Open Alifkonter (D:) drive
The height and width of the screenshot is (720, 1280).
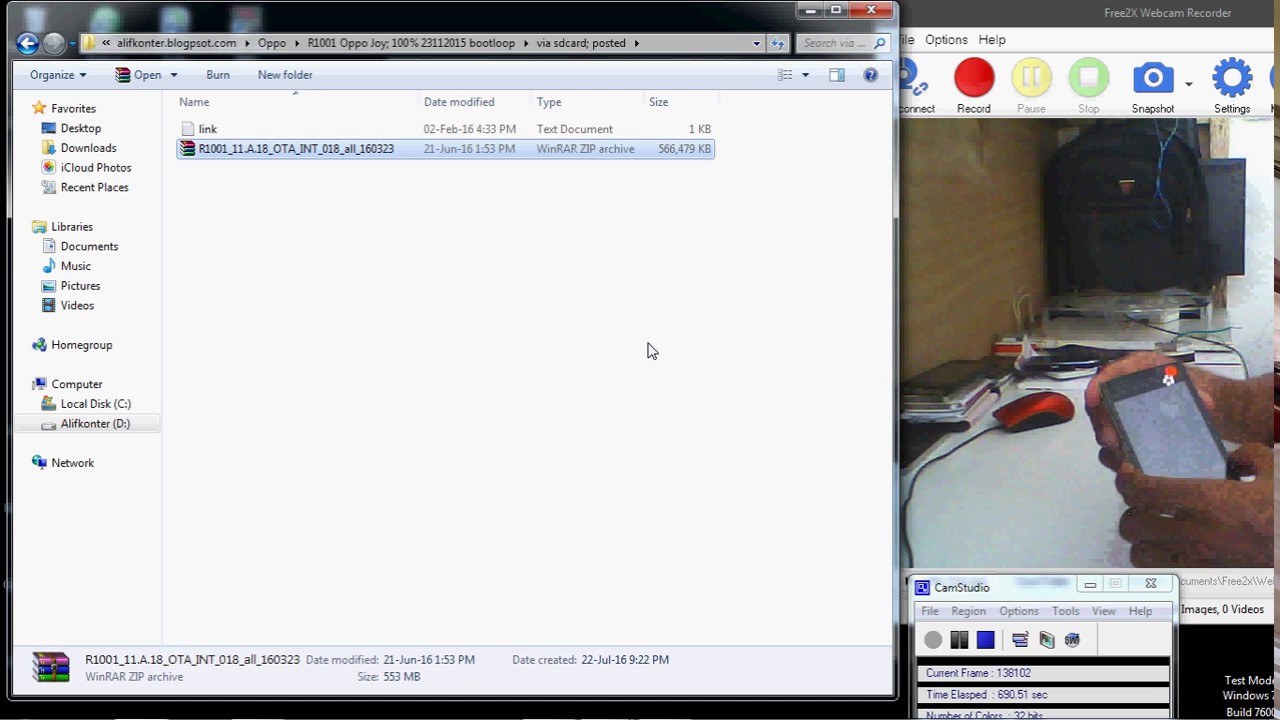pyautogui.click(x=95, y=424)
